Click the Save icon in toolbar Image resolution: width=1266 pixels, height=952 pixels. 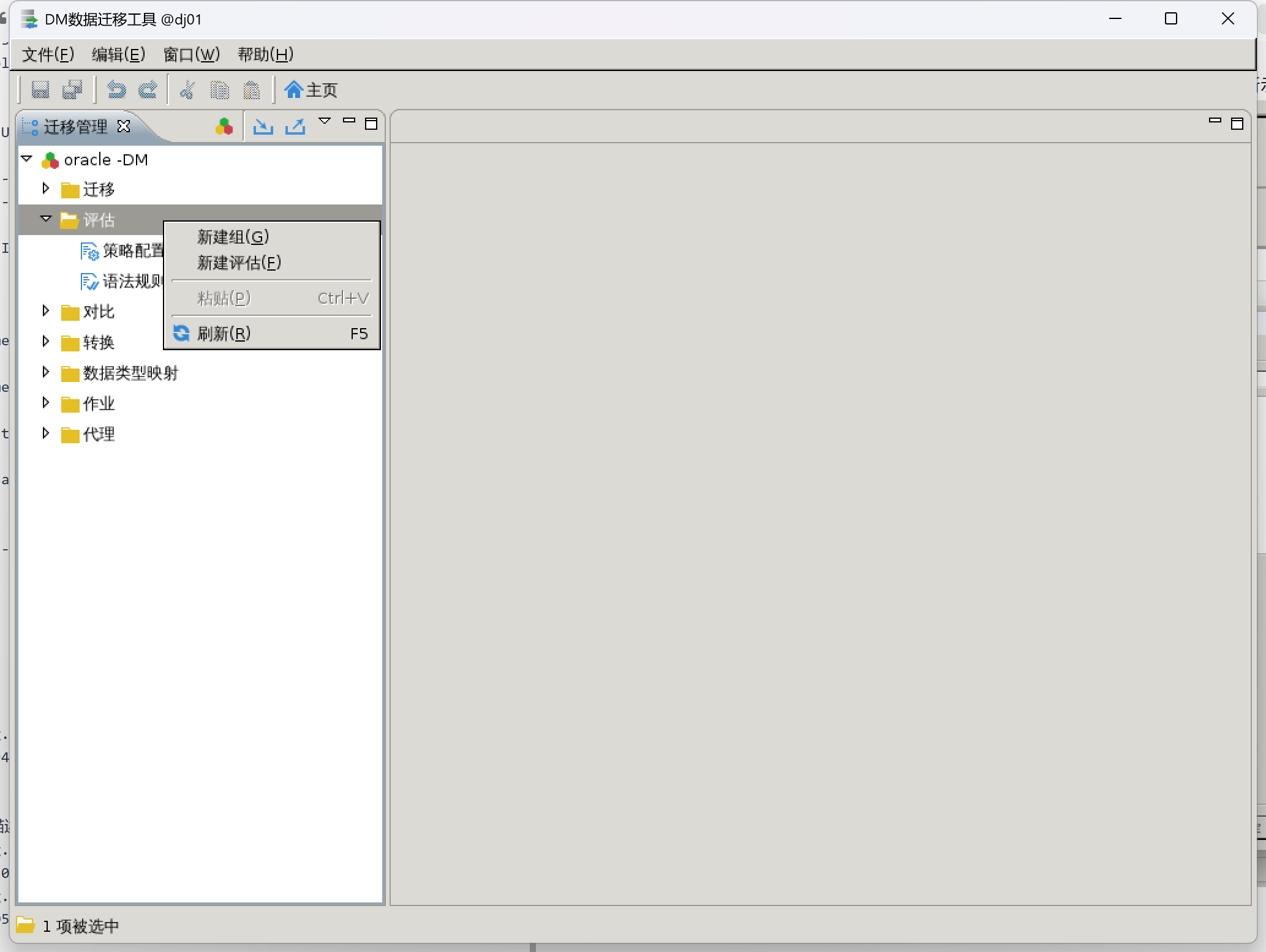(x=40, y=90)
